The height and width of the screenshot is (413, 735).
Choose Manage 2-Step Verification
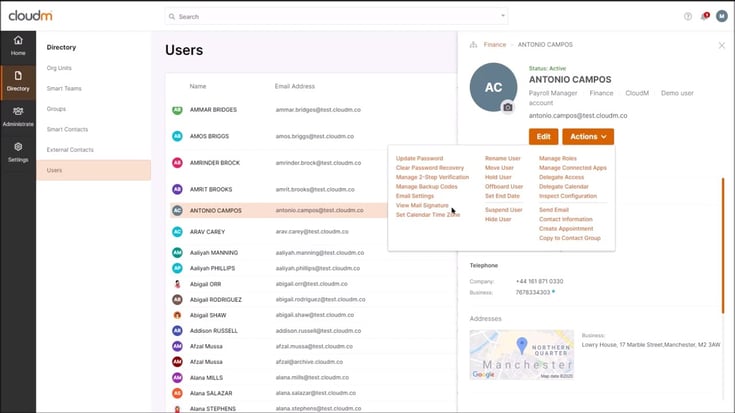click(432, 177)
